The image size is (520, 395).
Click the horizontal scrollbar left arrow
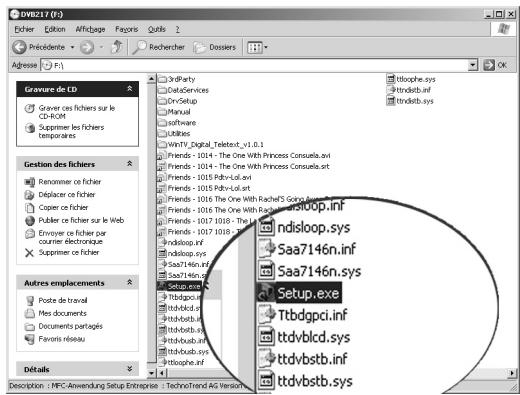pos(162,373)
